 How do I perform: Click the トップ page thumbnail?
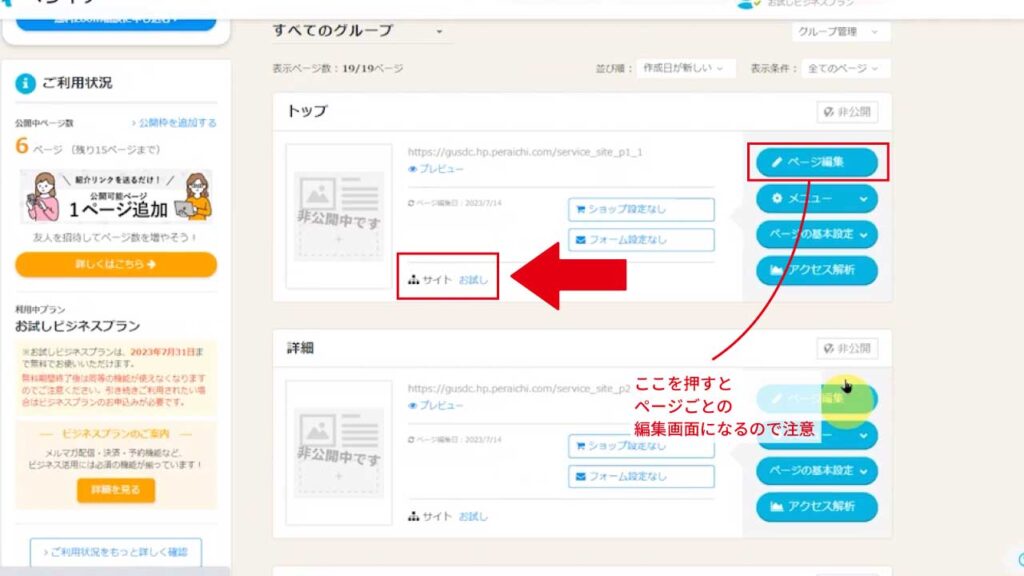(x=338, y=216)
